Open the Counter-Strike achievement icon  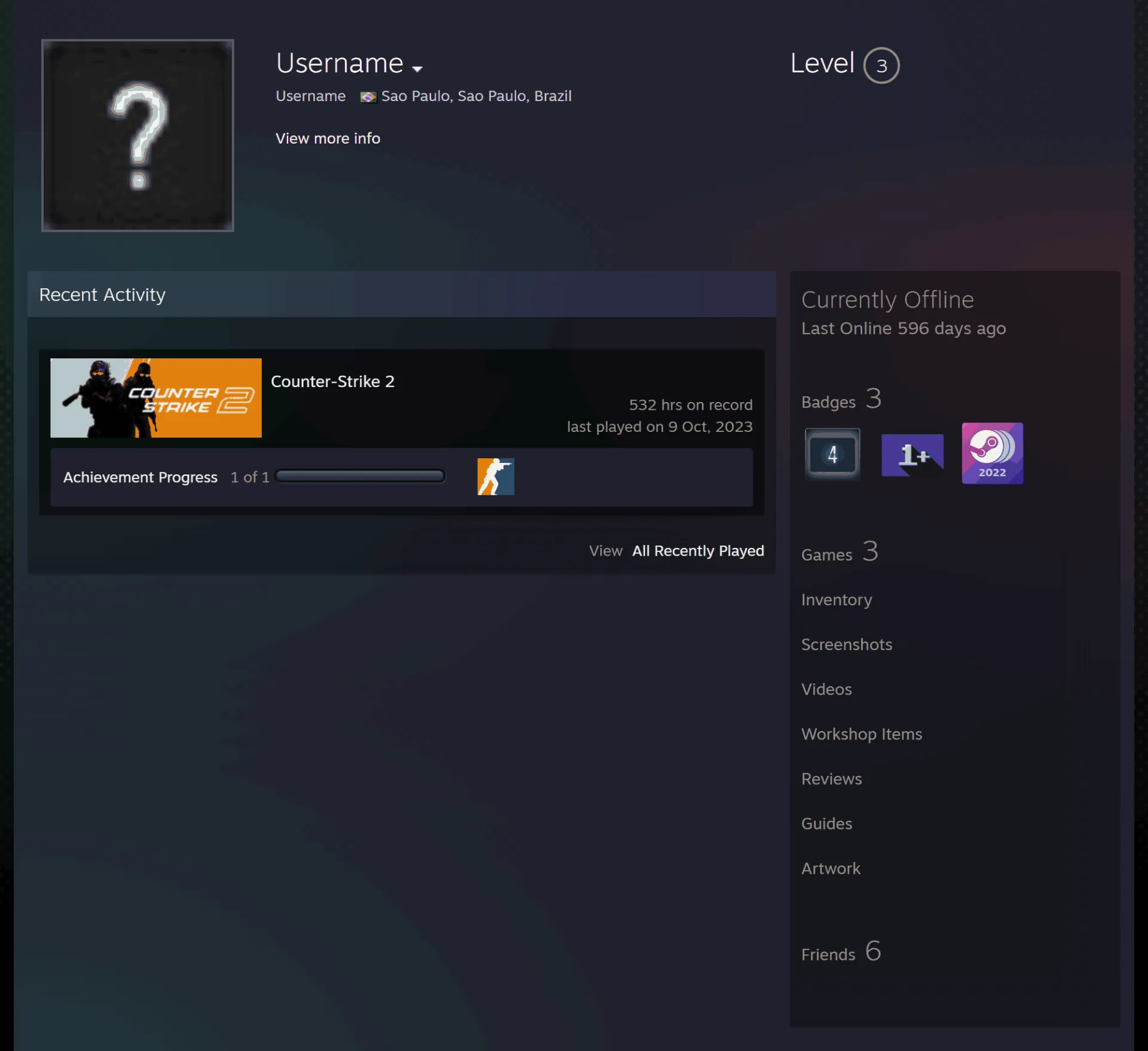click(496, 477)
